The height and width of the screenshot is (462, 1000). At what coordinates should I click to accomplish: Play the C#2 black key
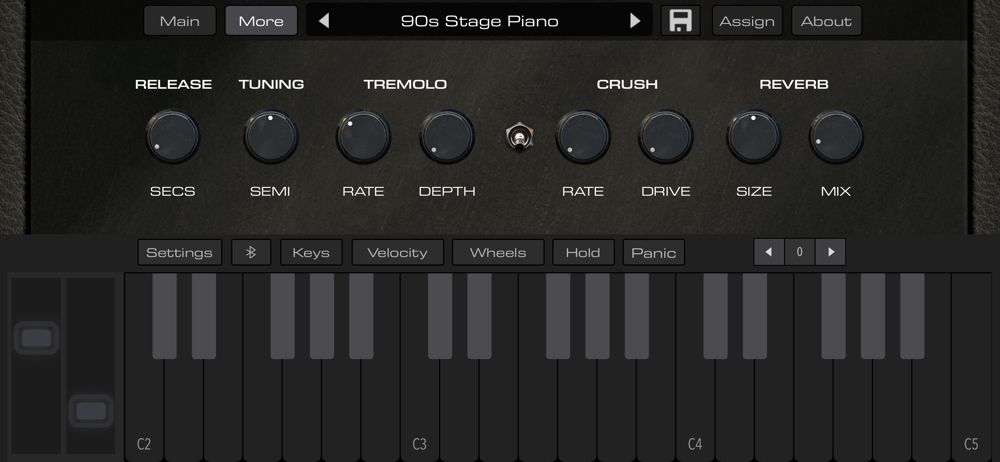pos(165,316)
